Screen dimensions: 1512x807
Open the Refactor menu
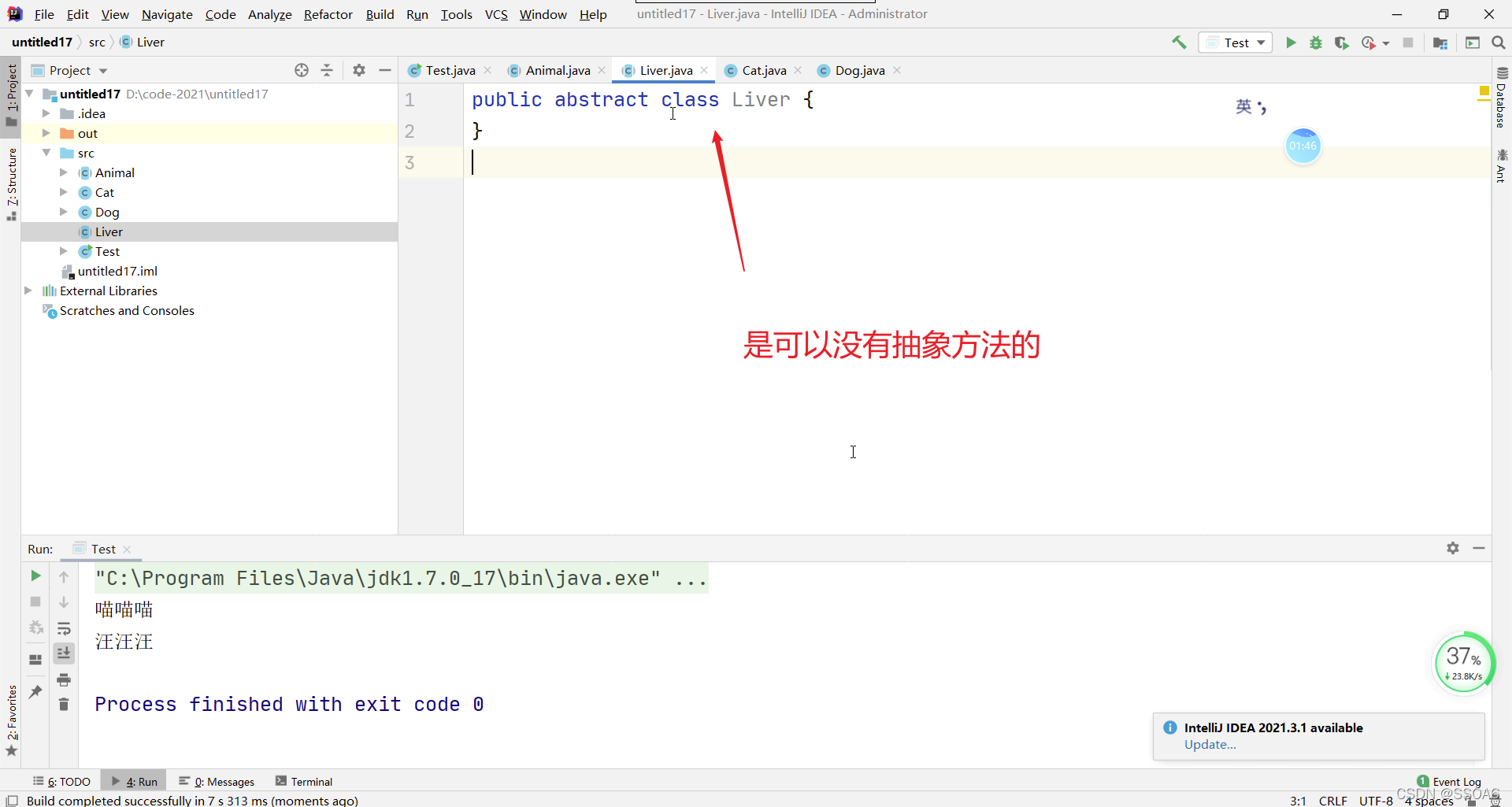[328, 14]
